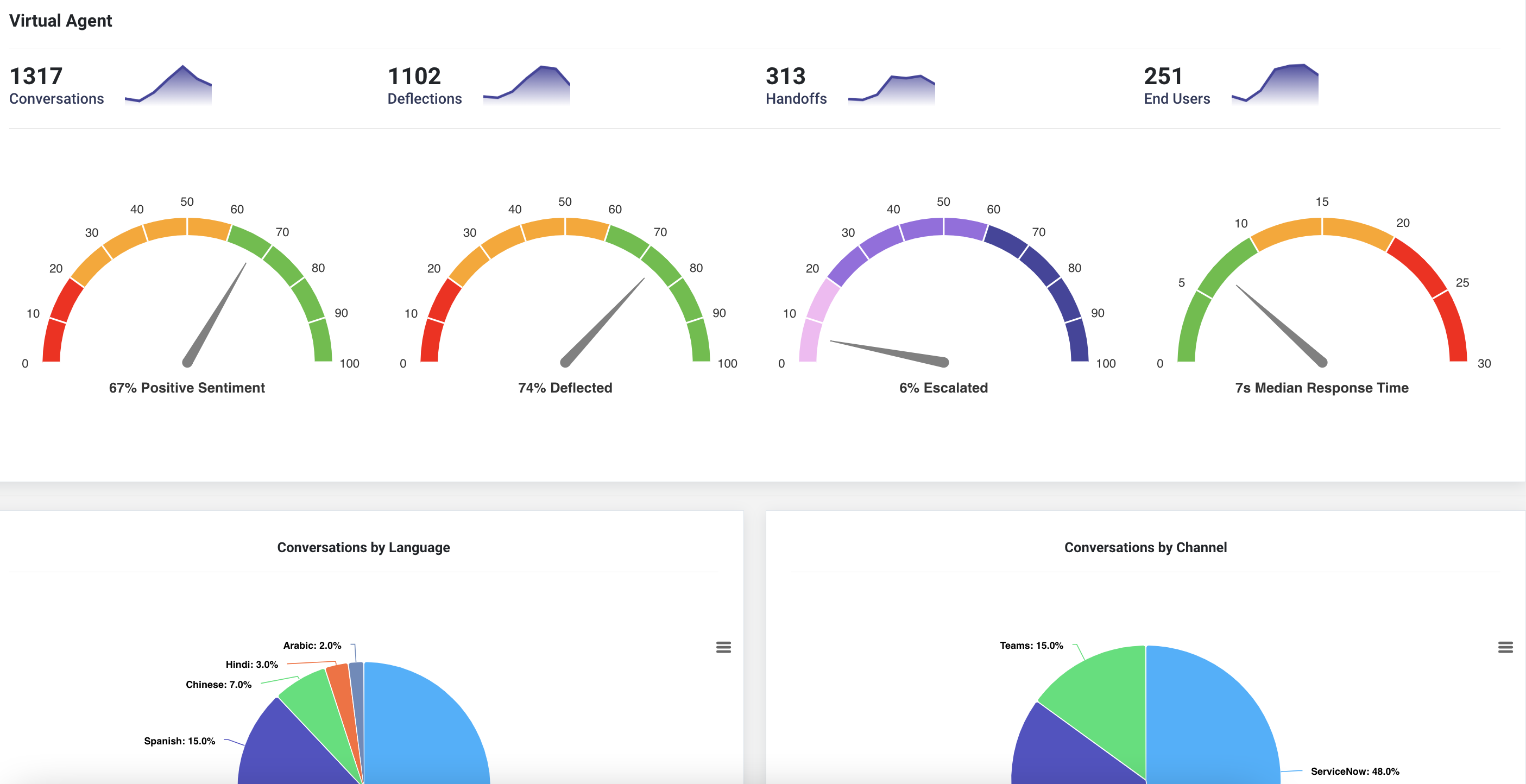Screen dimensions: 1526x784
Task: Click the ServiceNow: 48.0% label
Action: (1355, 771)
